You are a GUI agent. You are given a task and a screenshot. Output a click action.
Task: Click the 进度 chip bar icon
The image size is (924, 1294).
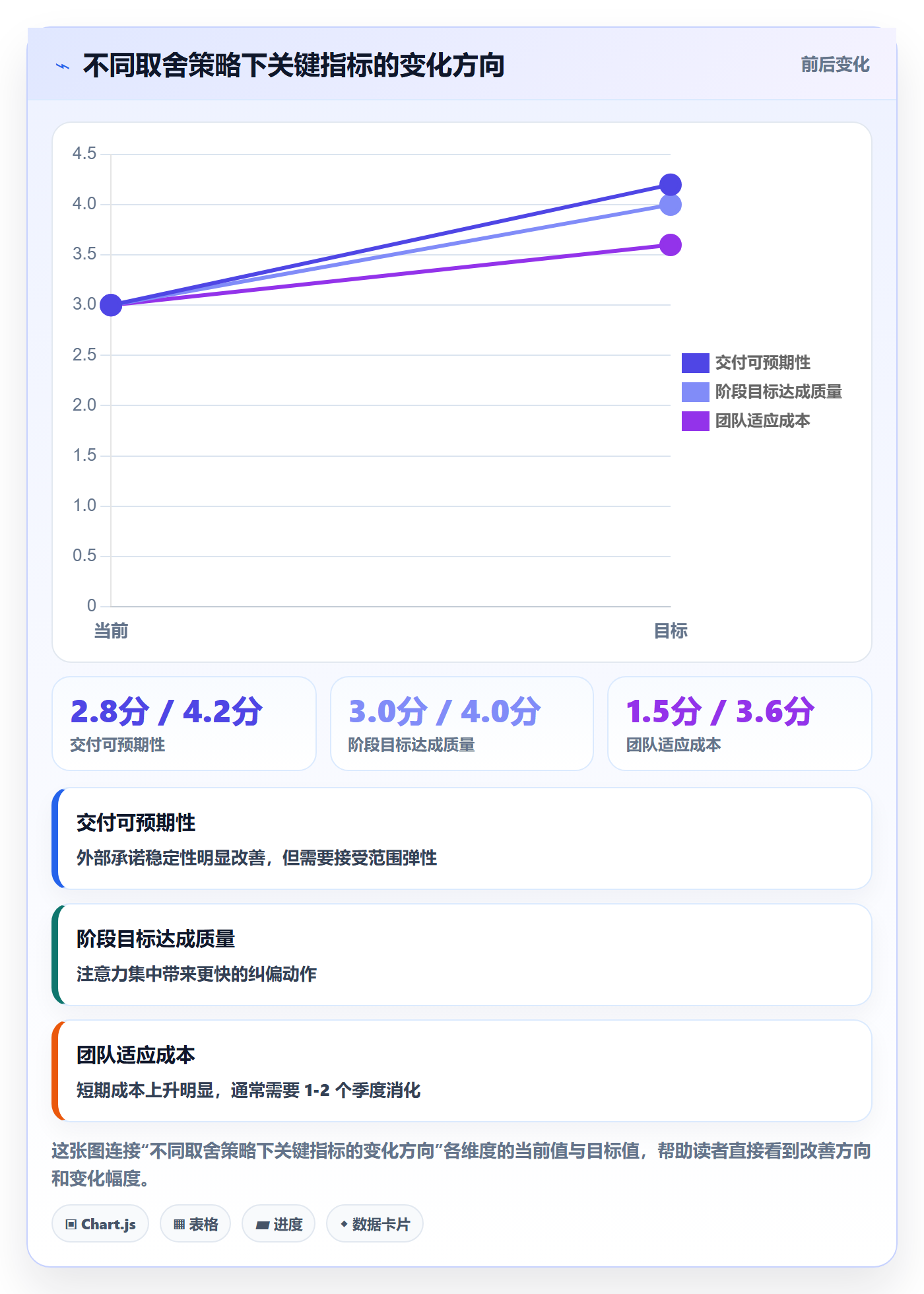tap(263, 1225)
